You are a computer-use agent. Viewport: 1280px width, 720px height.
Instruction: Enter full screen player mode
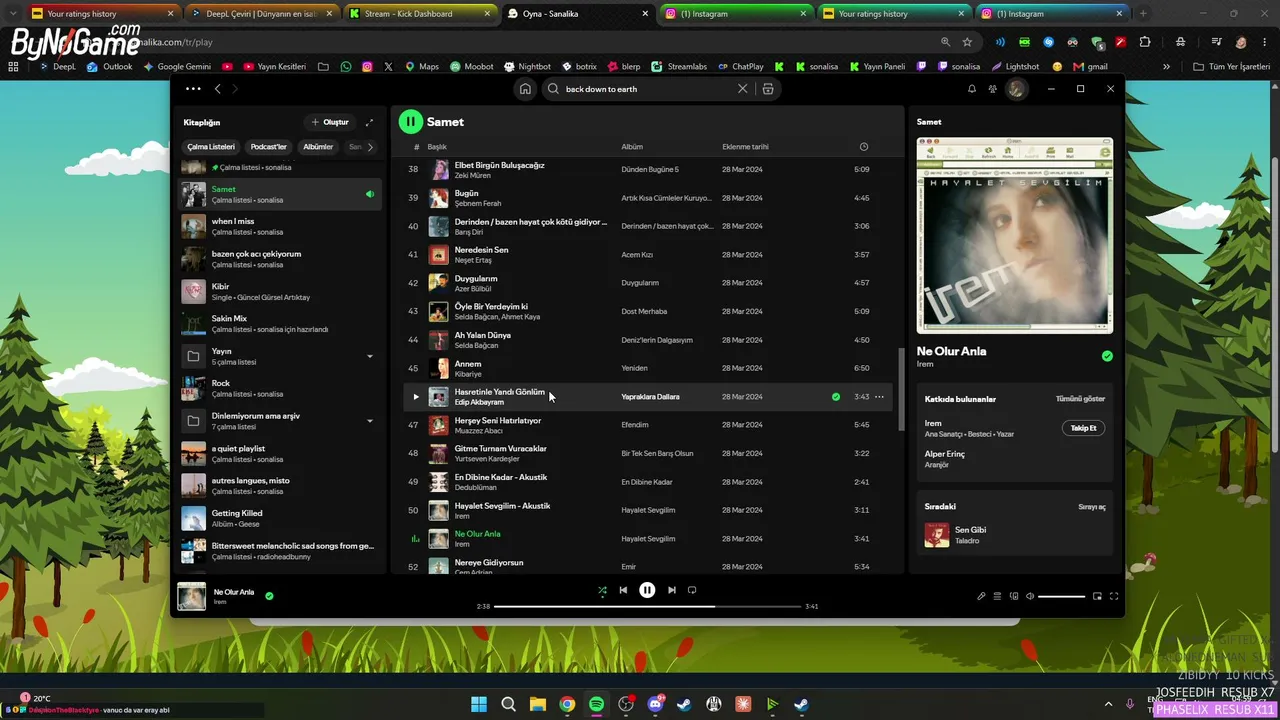coord(1114,596)
